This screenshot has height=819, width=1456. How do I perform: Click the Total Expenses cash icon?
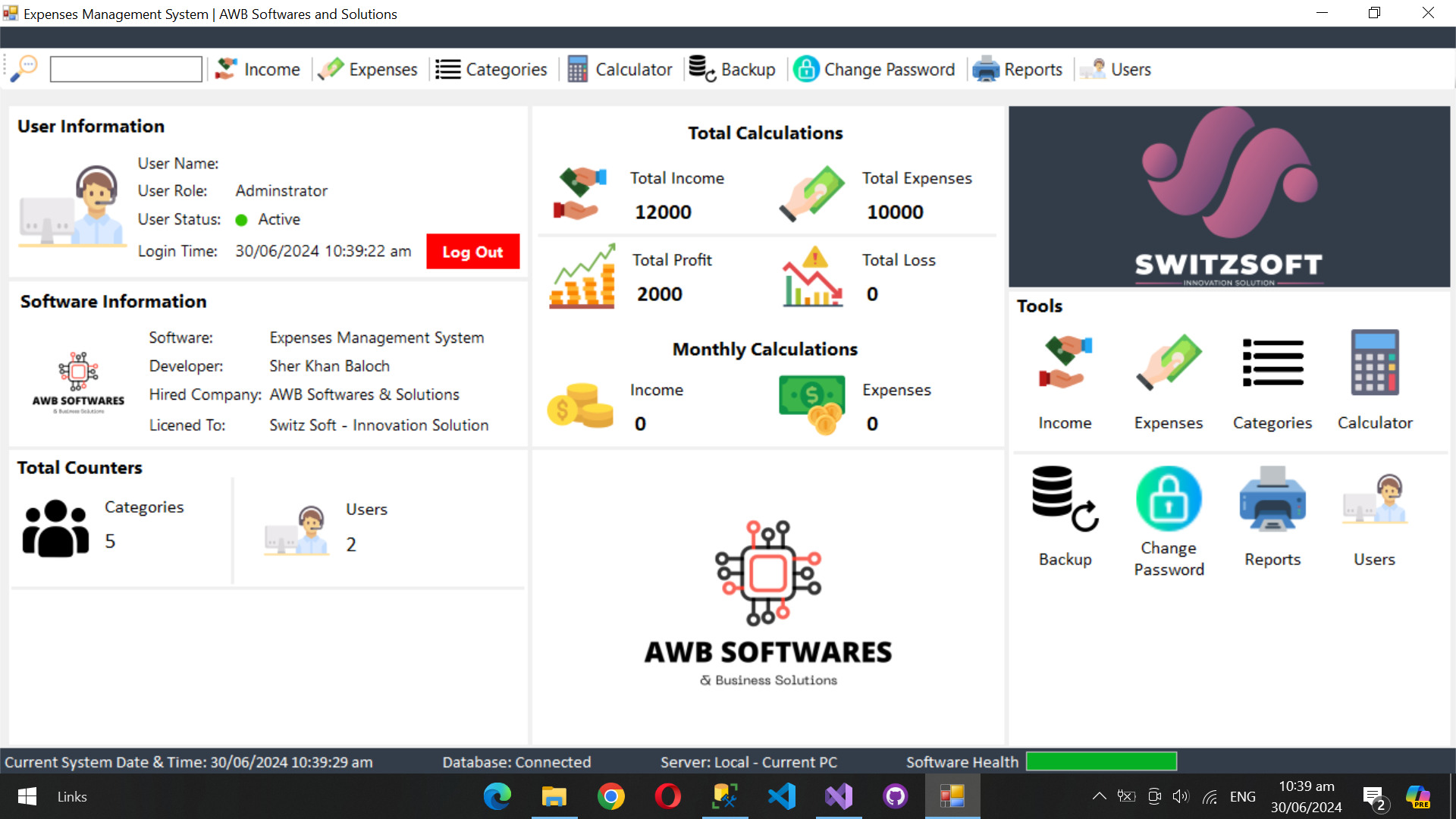click(x=812, y=193)
